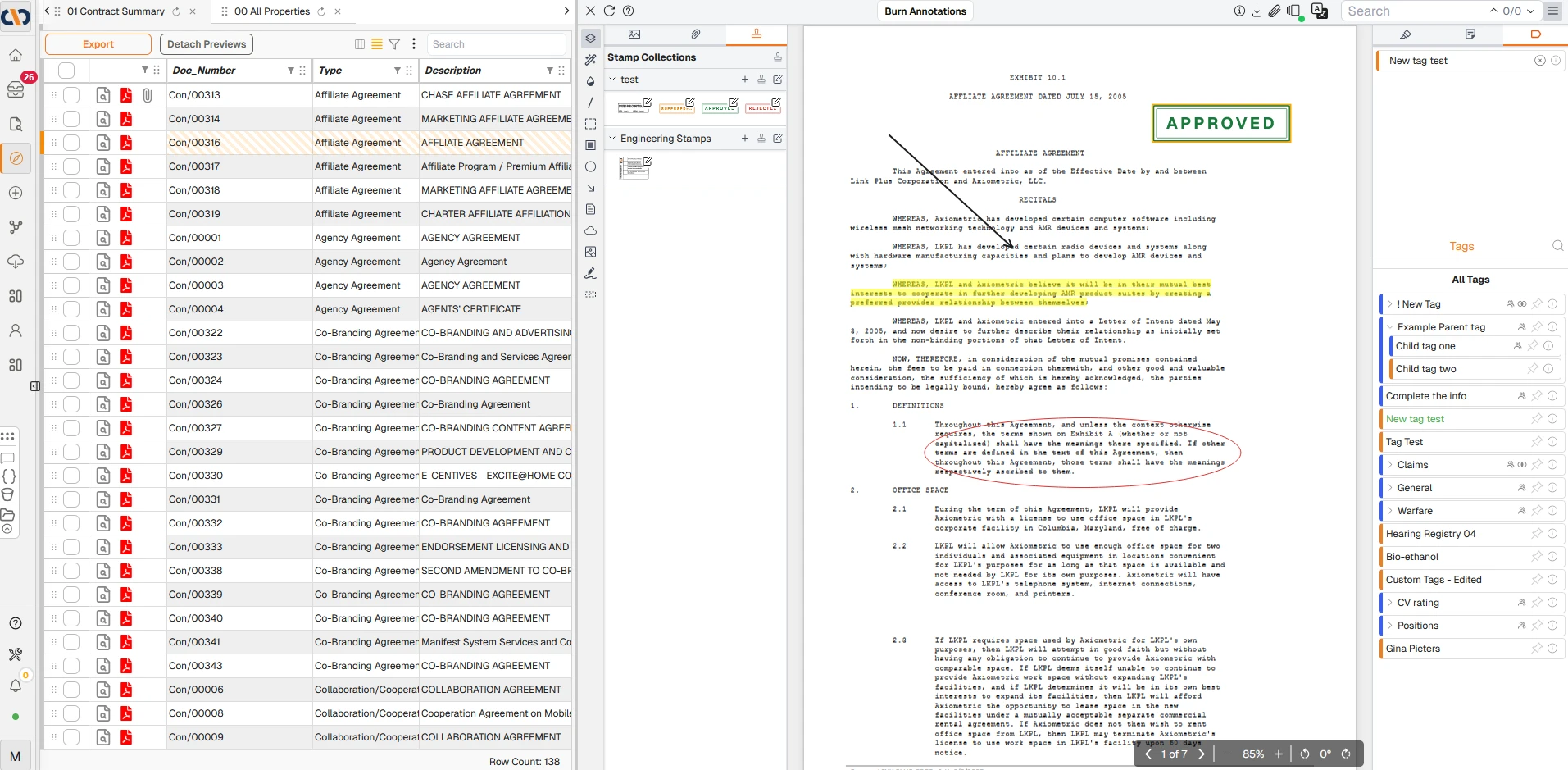Screen dimensions: 1568x770
Task: Tick checkbox for row Con/00316
Action: [x=71, y=143]
